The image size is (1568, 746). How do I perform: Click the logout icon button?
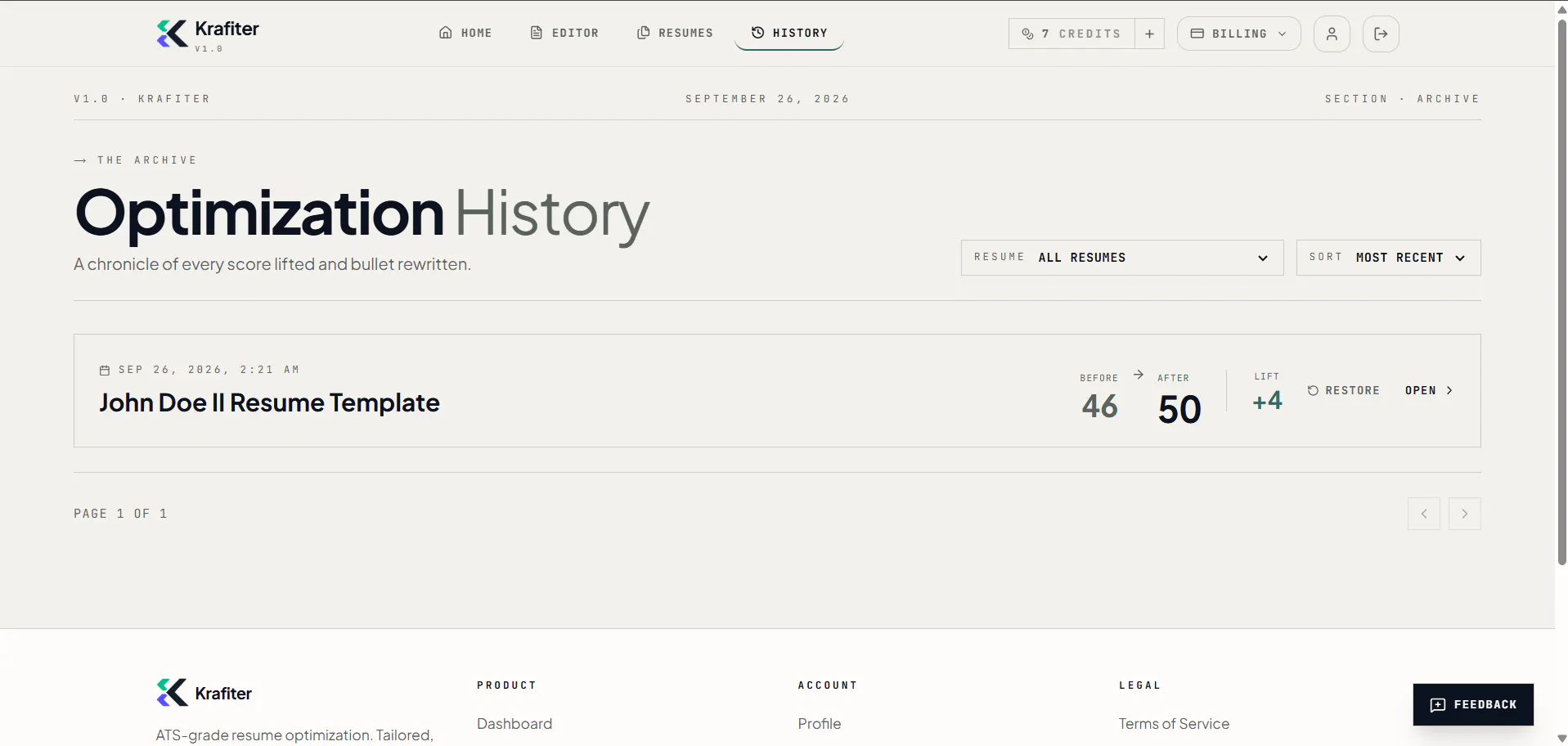tap(1381, 34)
